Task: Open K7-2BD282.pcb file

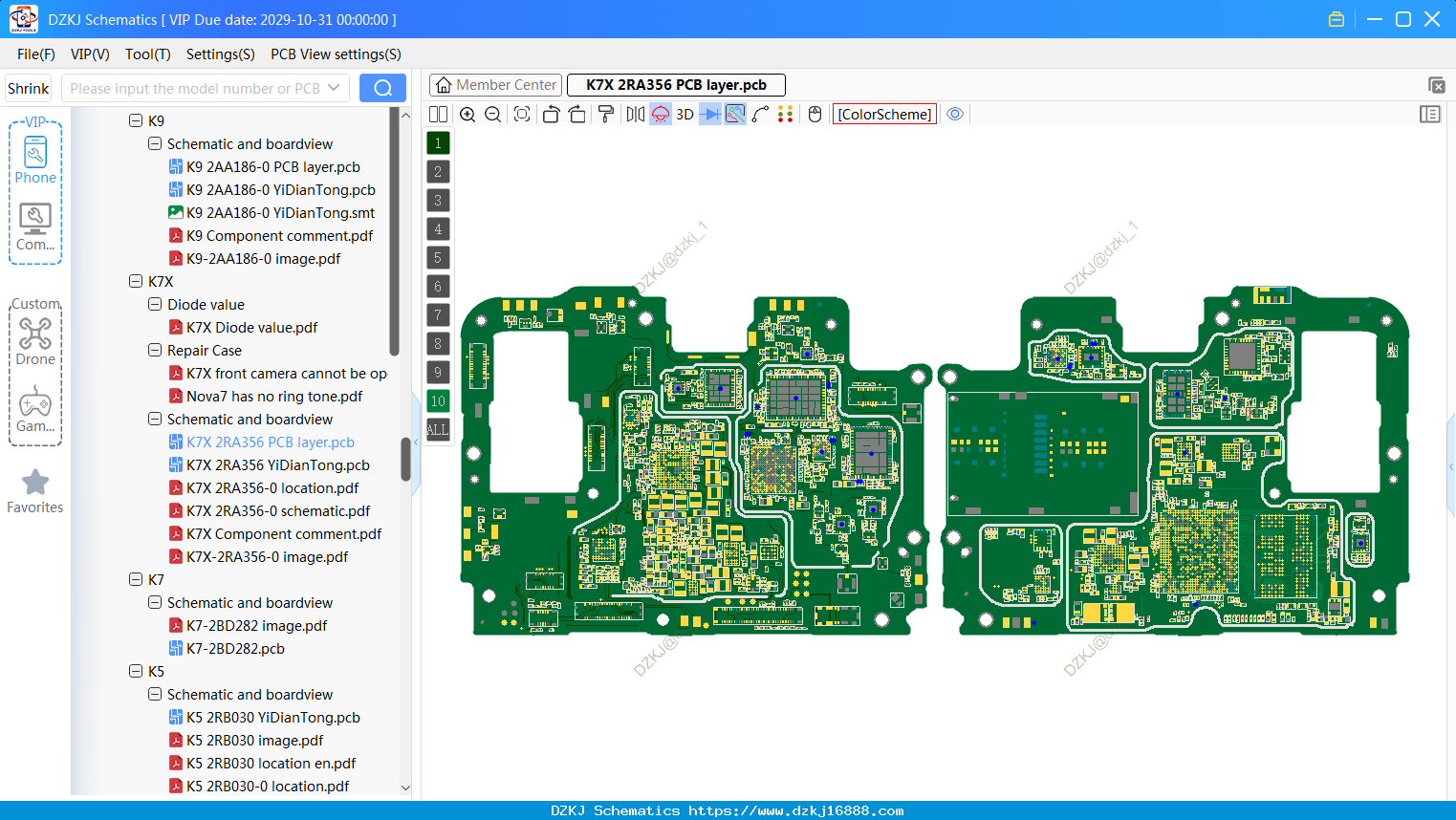Action: 227,649
